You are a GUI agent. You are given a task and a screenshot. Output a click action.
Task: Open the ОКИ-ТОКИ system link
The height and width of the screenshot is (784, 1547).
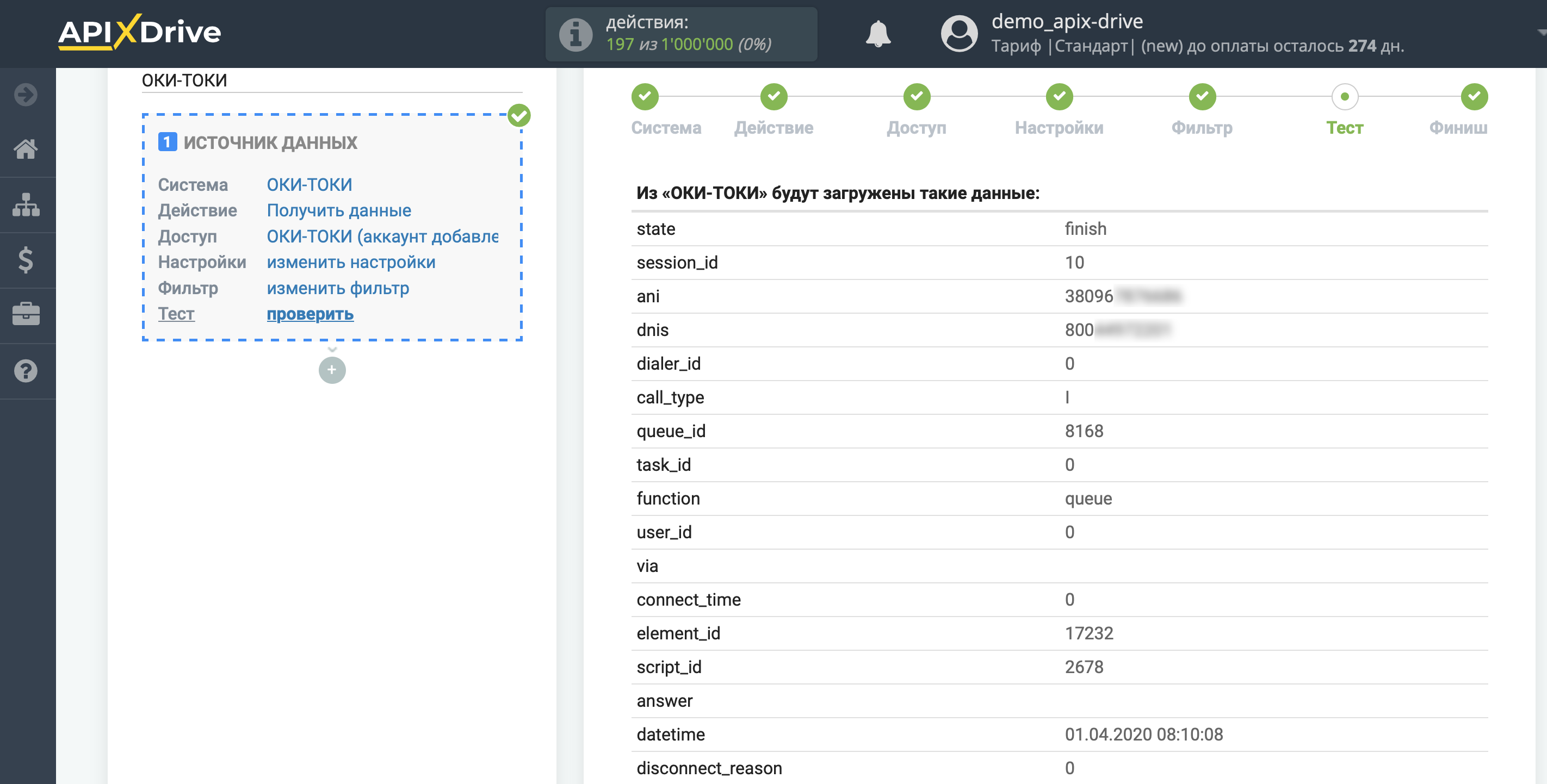point(310,184)
